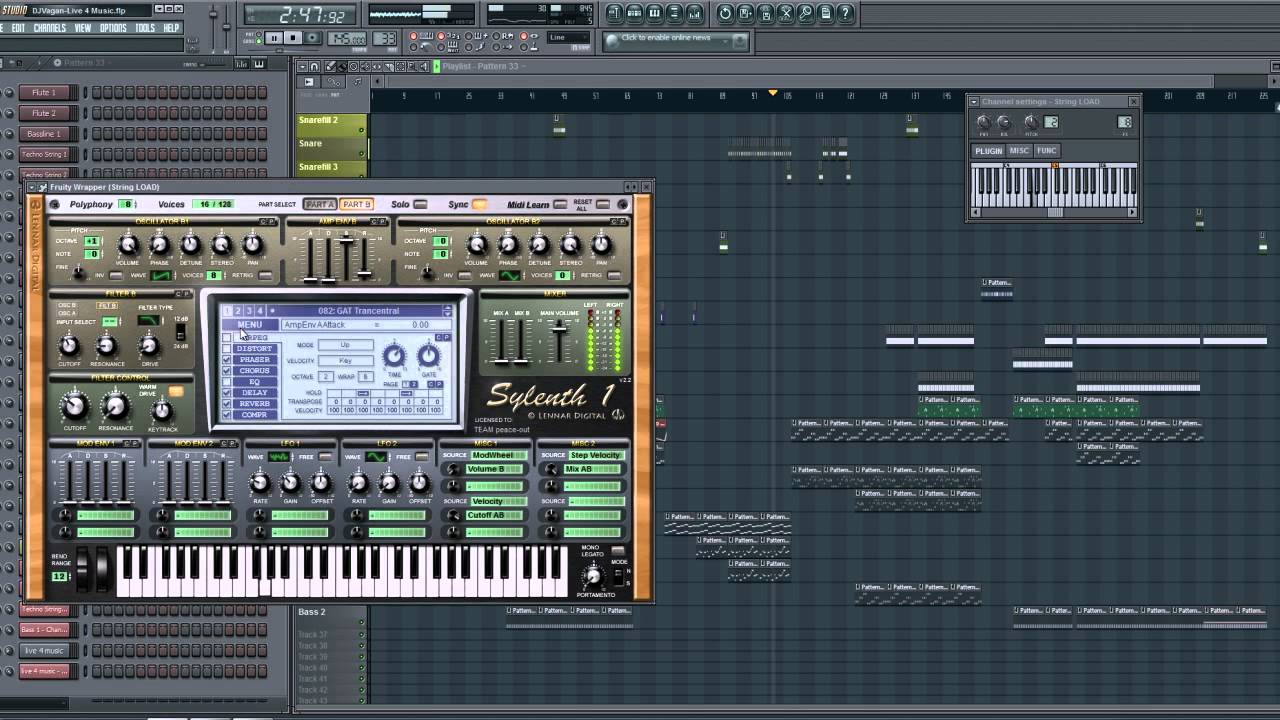Click the Reset All button in Sylenth
The height and width of the screenshot is (720, 1280).
click(x=603, y=204)
